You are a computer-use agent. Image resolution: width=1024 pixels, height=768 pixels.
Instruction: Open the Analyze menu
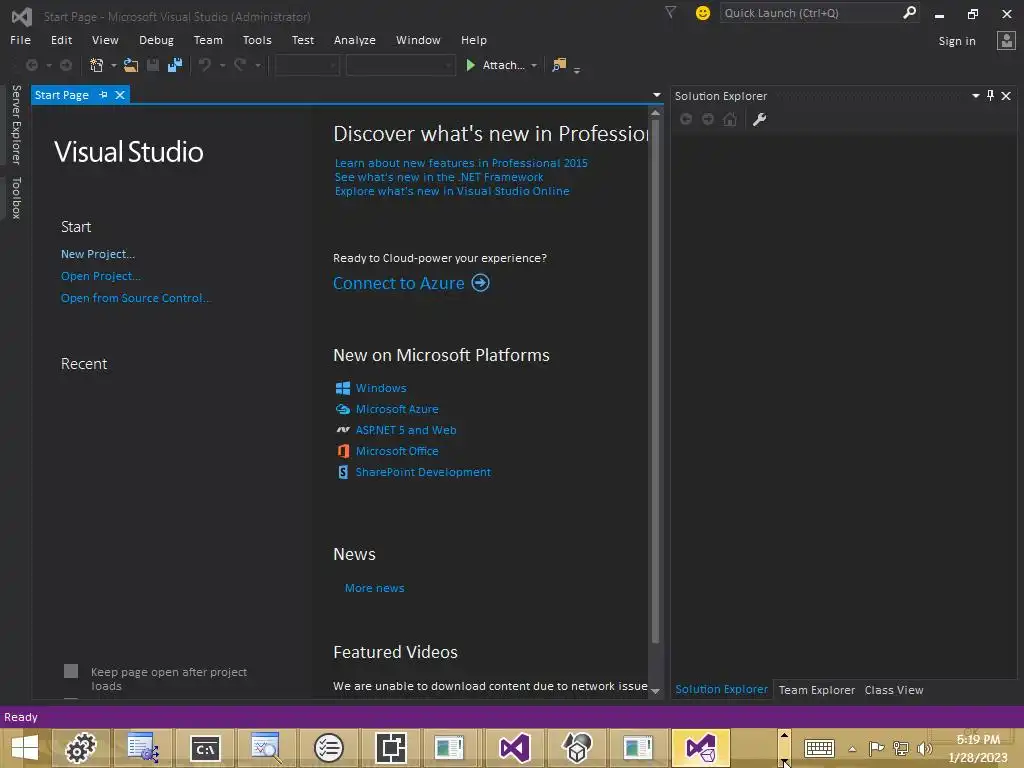click(355, 40)
